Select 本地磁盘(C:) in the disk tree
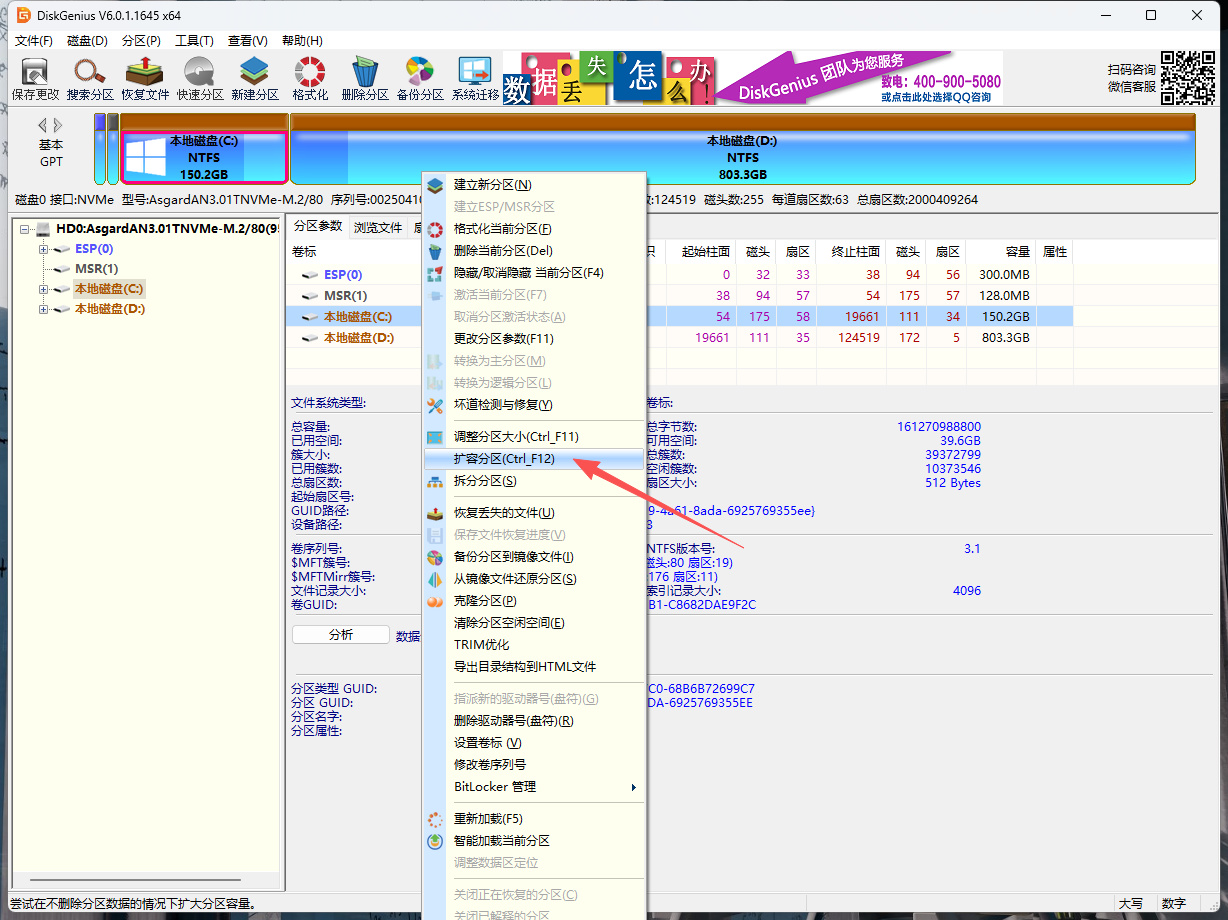Image resolution: width=1228 pixels, height=920 pixels. [109, 289]
